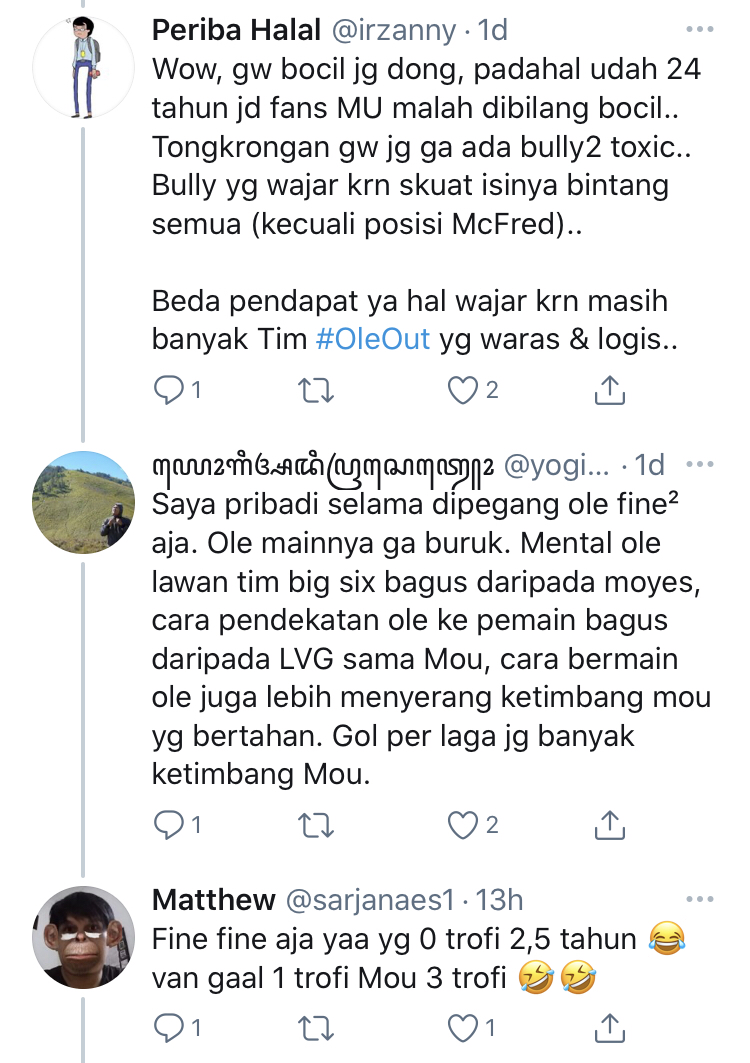
Task: Click the retweet icon under @yogi's reply
Action: (x=316, y=824)
